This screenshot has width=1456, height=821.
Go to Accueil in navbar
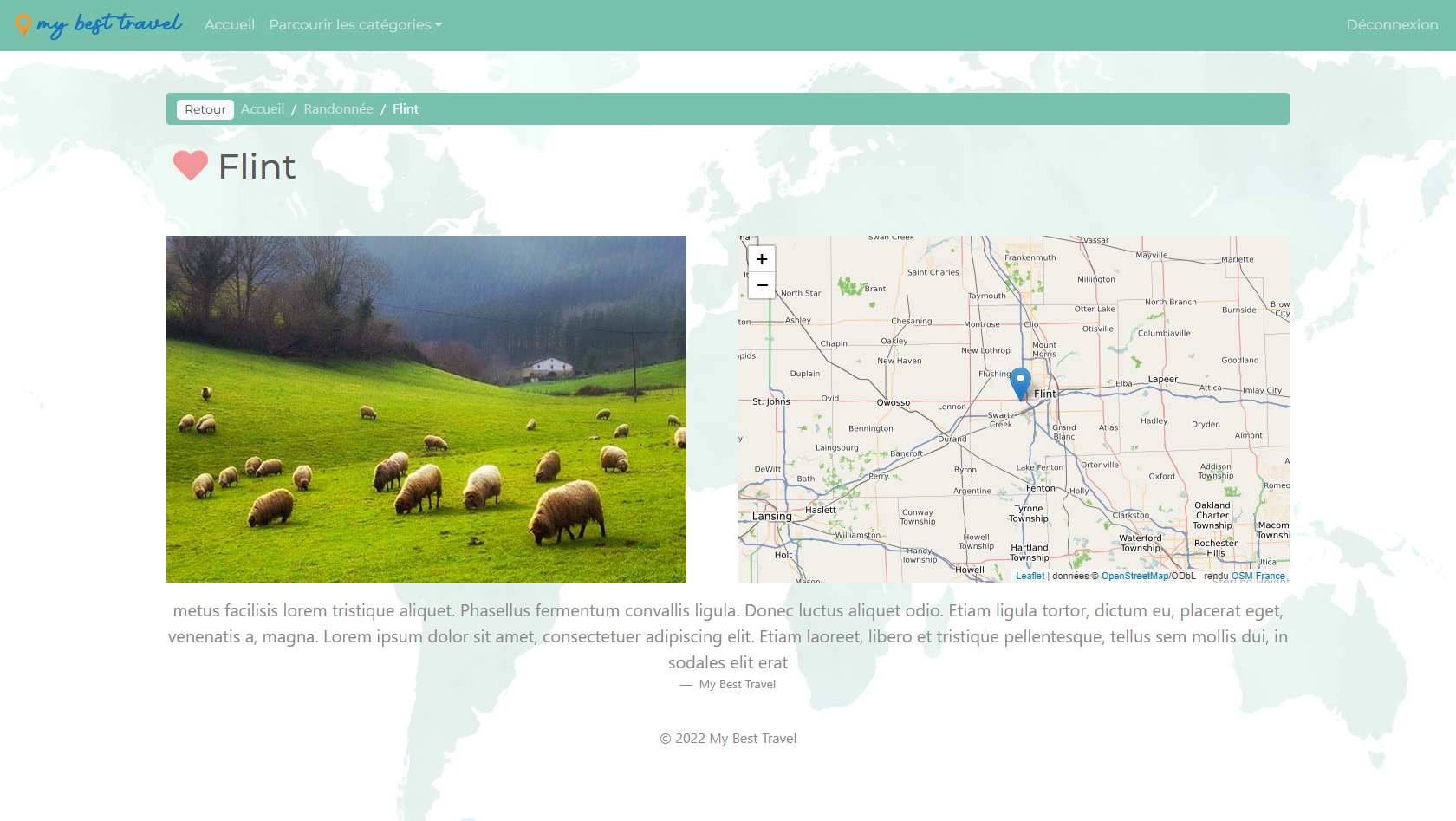tap(230, 24)
